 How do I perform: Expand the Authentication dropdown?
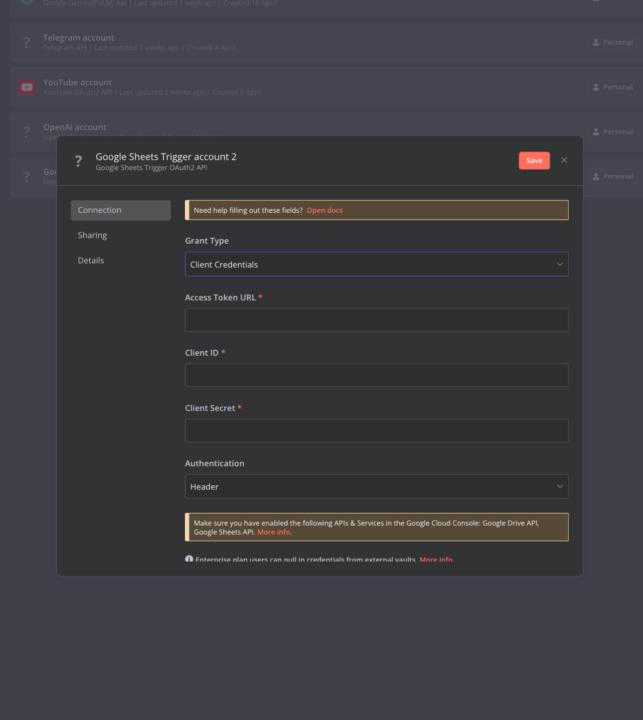tap(377, 486)
